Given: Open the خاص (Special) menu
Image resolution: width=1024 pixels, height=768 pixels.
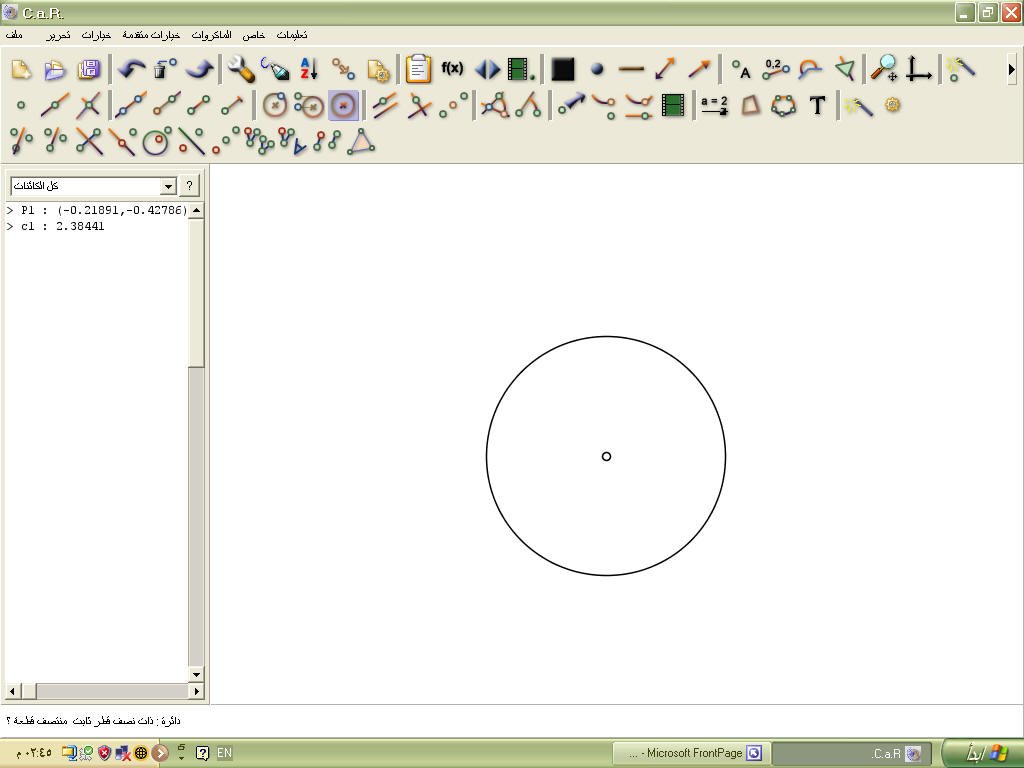Looking at the screenshot, I should tap(253, 35).
